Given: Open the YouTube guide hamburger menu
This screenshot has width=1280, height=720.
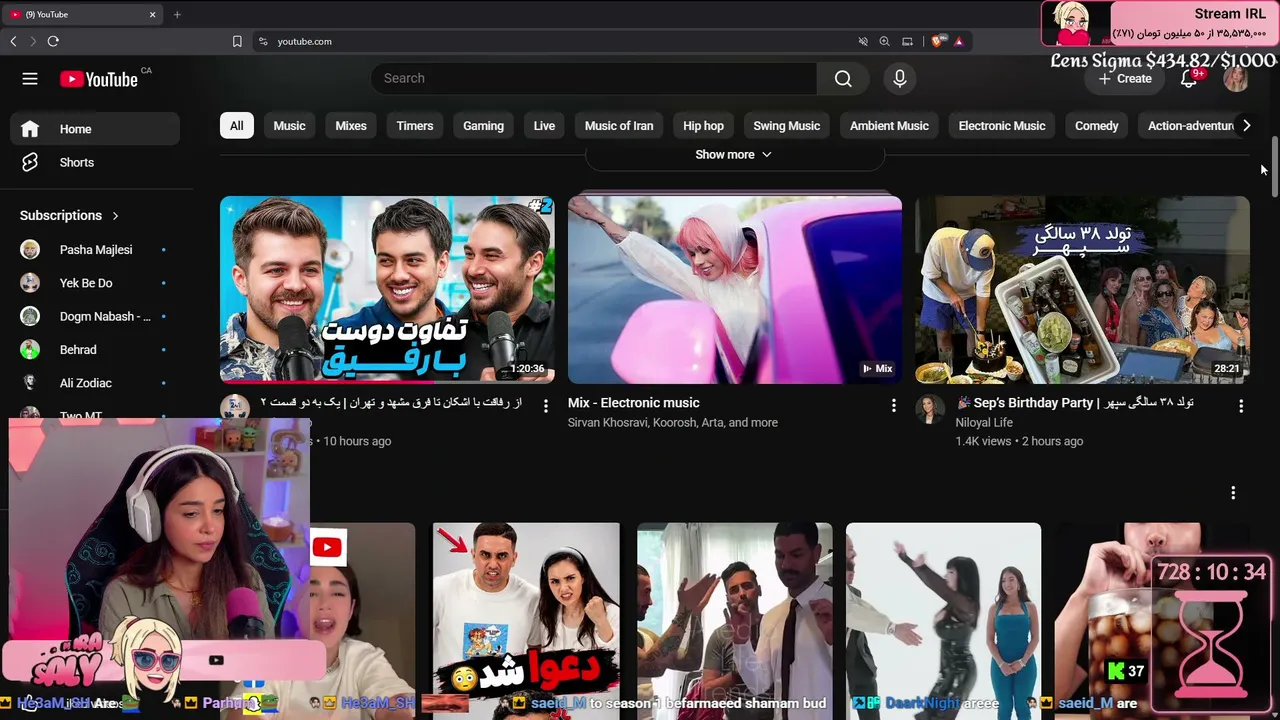Looking at the screenshot, I should 30,79.
